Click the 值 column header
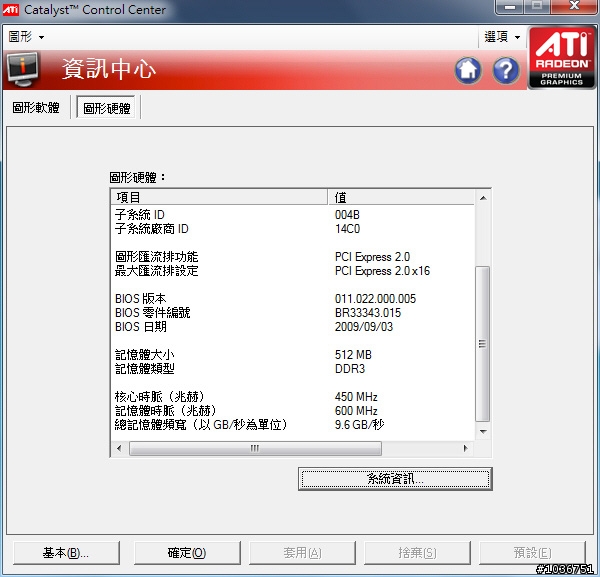Screen dimensions: 600x577 pos(401,197)
